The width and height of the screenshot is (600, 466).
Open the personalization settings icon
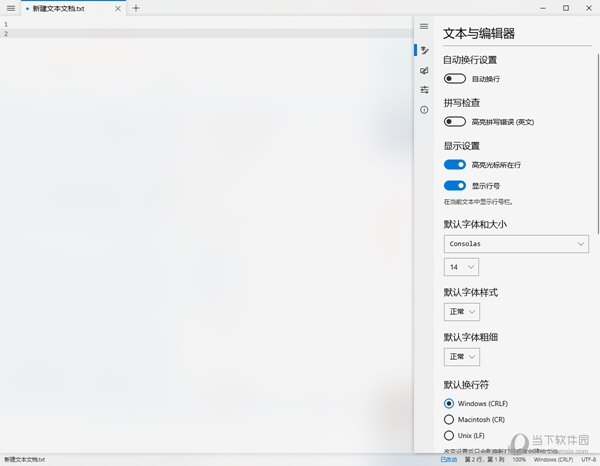coord(424,70)
